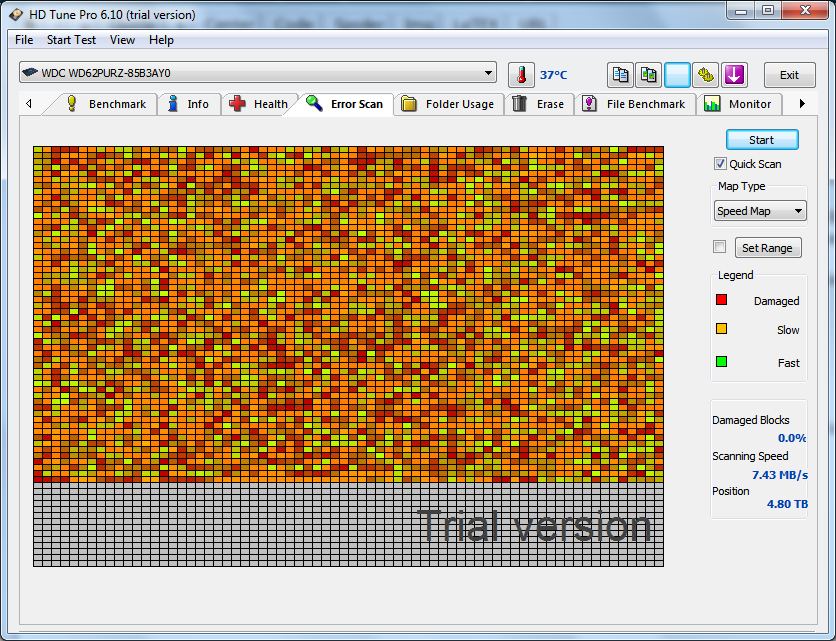
Task: Open the View menu
Action: 122,40
